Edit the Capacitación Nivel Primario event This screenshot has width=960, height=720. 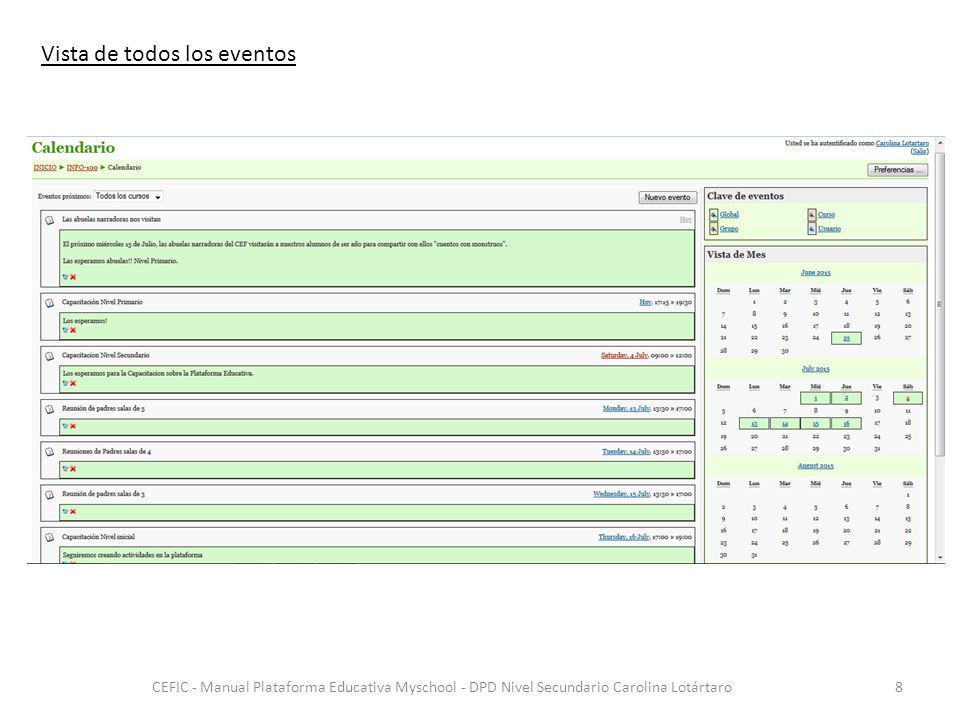tap(66, 330)
